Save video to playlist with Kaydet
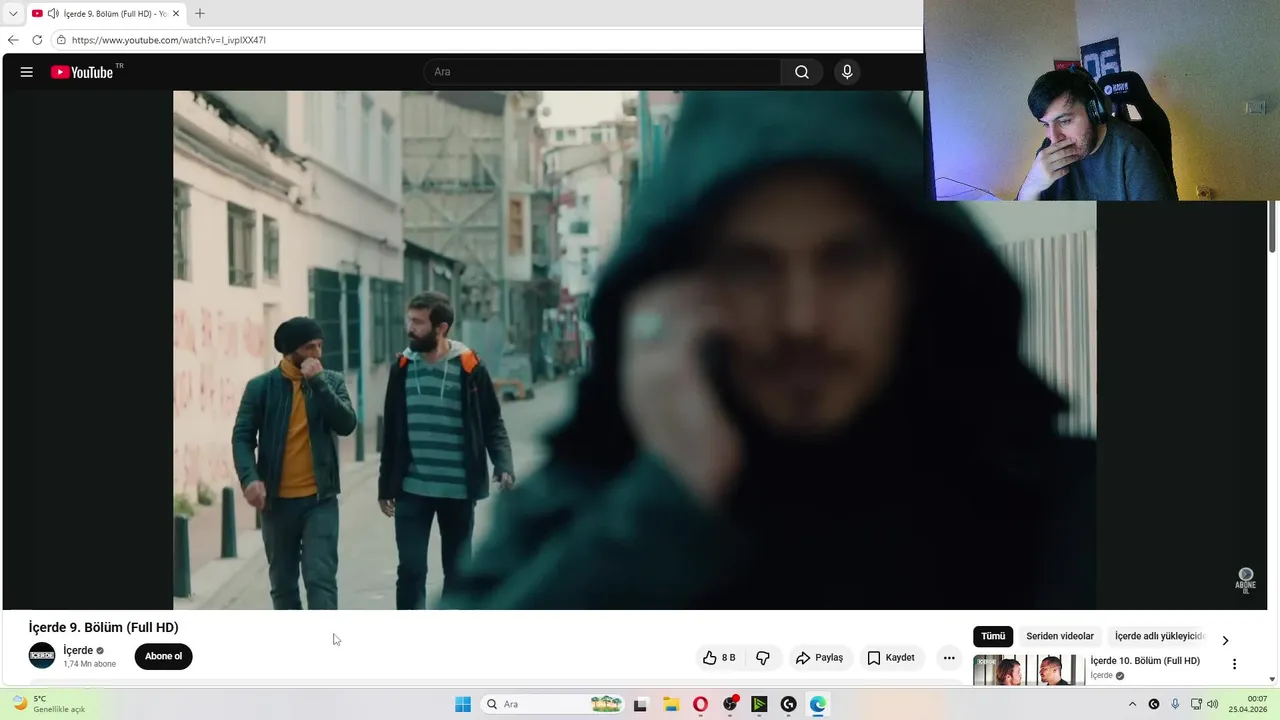 click(x=891, y=657)
